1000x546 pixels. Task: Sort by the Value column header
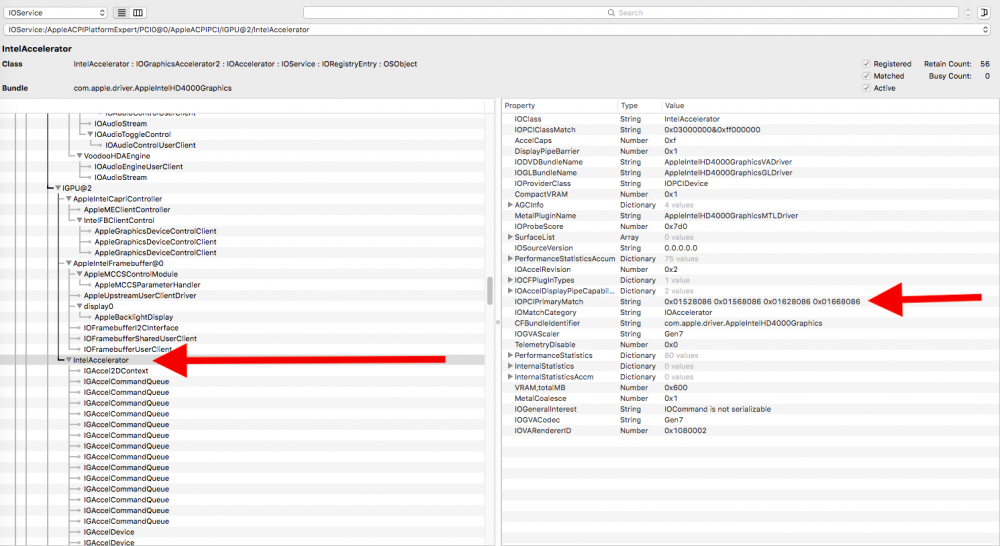830,106
